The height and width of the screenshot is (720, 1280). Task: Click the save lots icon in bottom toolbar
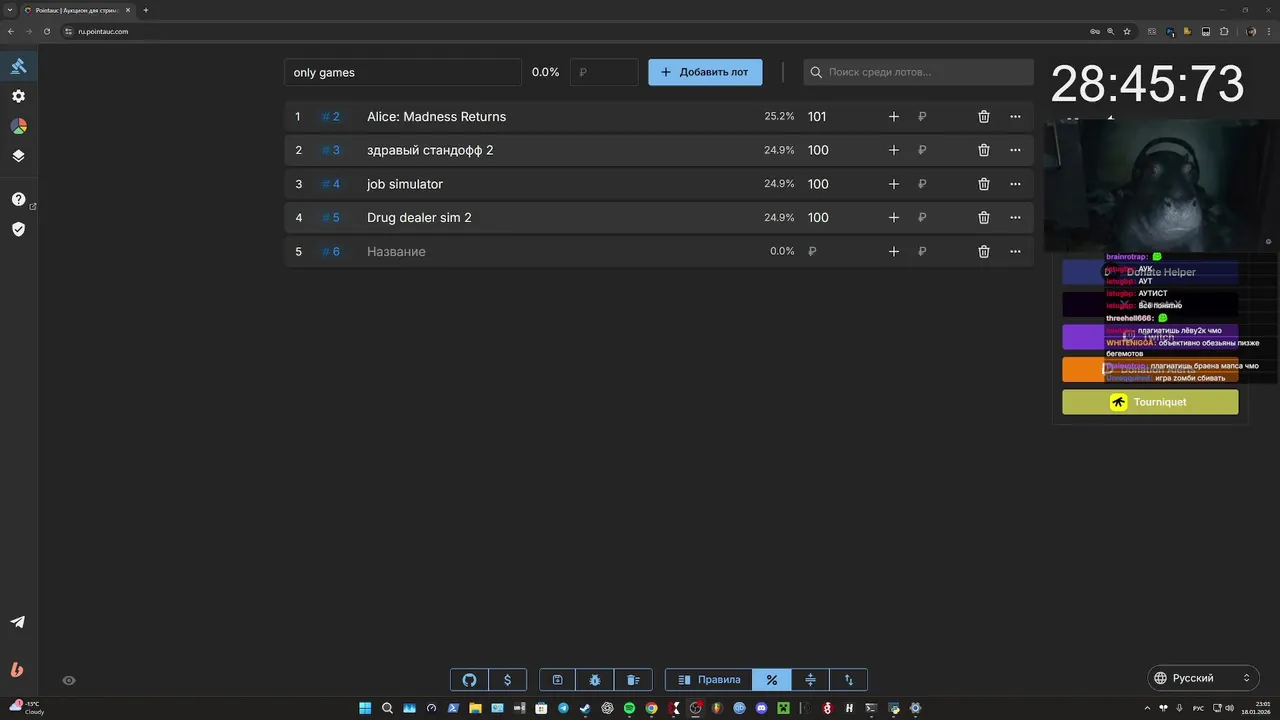(558, 680)
